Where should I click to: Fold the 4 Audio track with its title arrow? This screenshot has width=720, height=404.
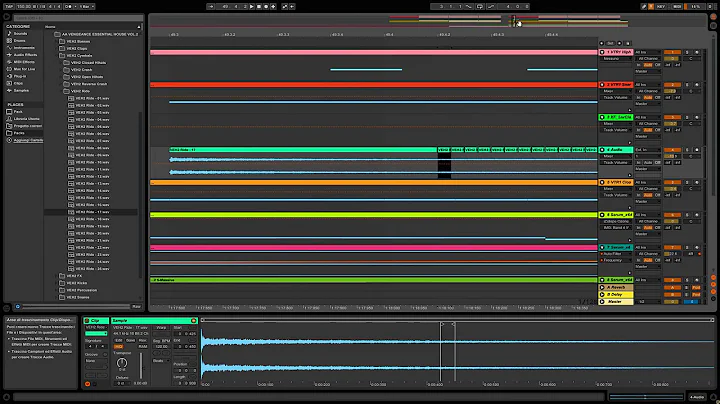pyautogui.click(x=602, y=150)
